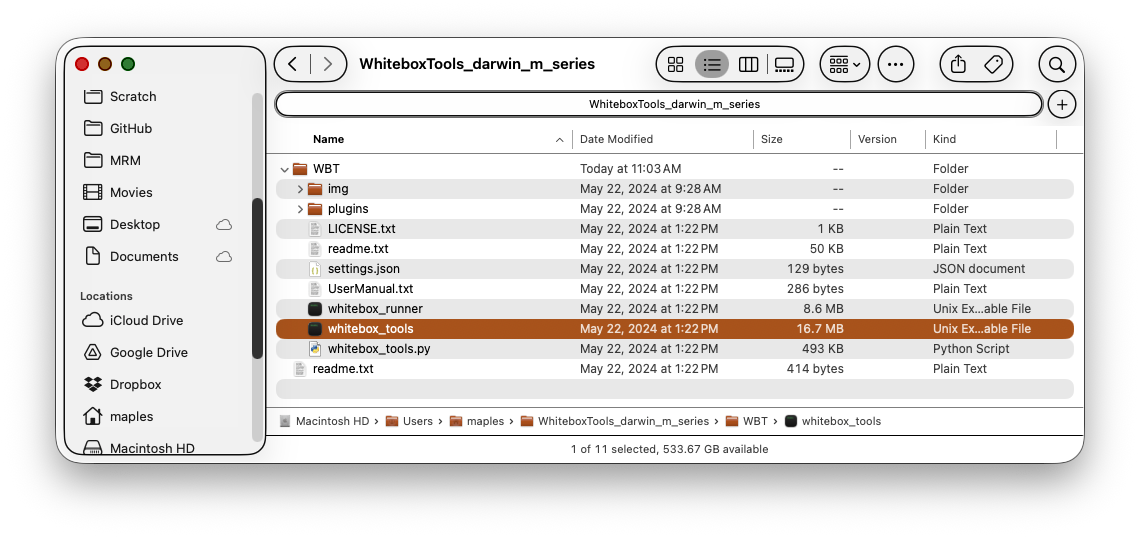Screen dimensions: 1140x537
Task: Select the WhiteboxTools_darwin_m_series tab
Action: click(x=659, y=104)
